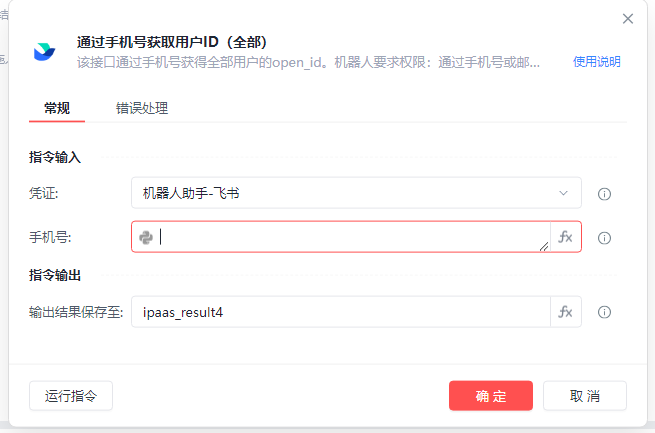655x433 pixels.
Task: Click the Python icon inside 手机号 field
Action: (146, 237)
